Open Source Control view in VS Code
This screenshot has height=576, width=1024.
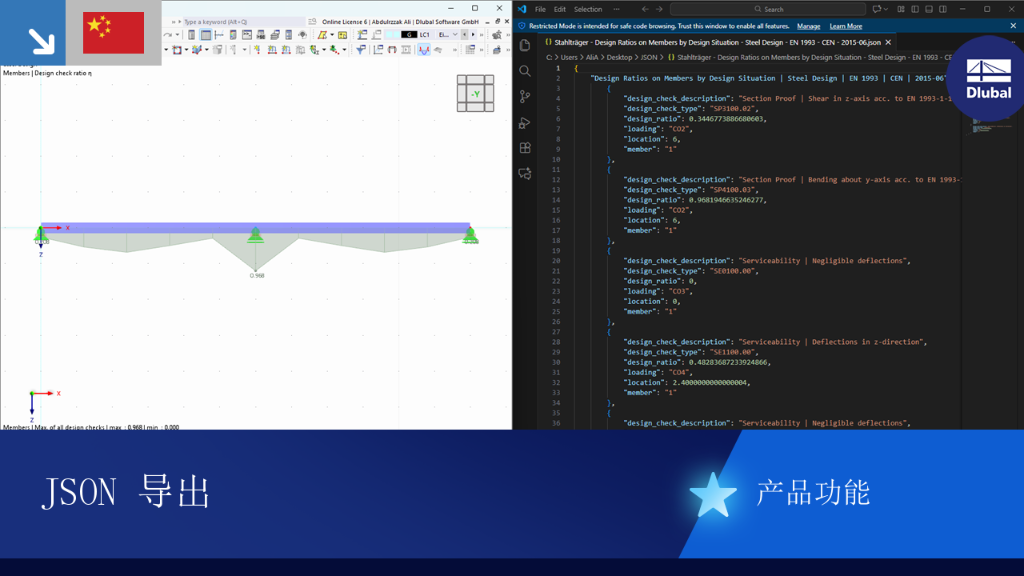(x=525, y=97)
